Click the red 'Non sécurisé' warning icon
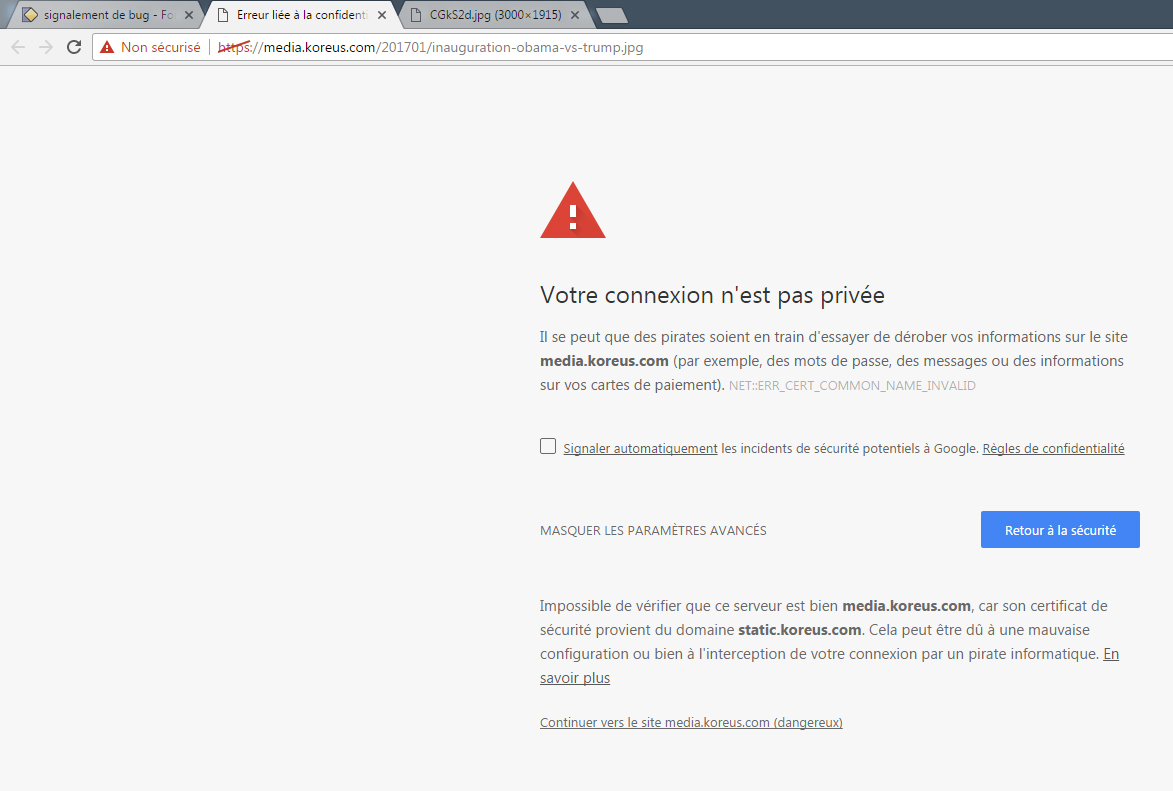This screenshot has height=791, width=1173. point(107,47)
